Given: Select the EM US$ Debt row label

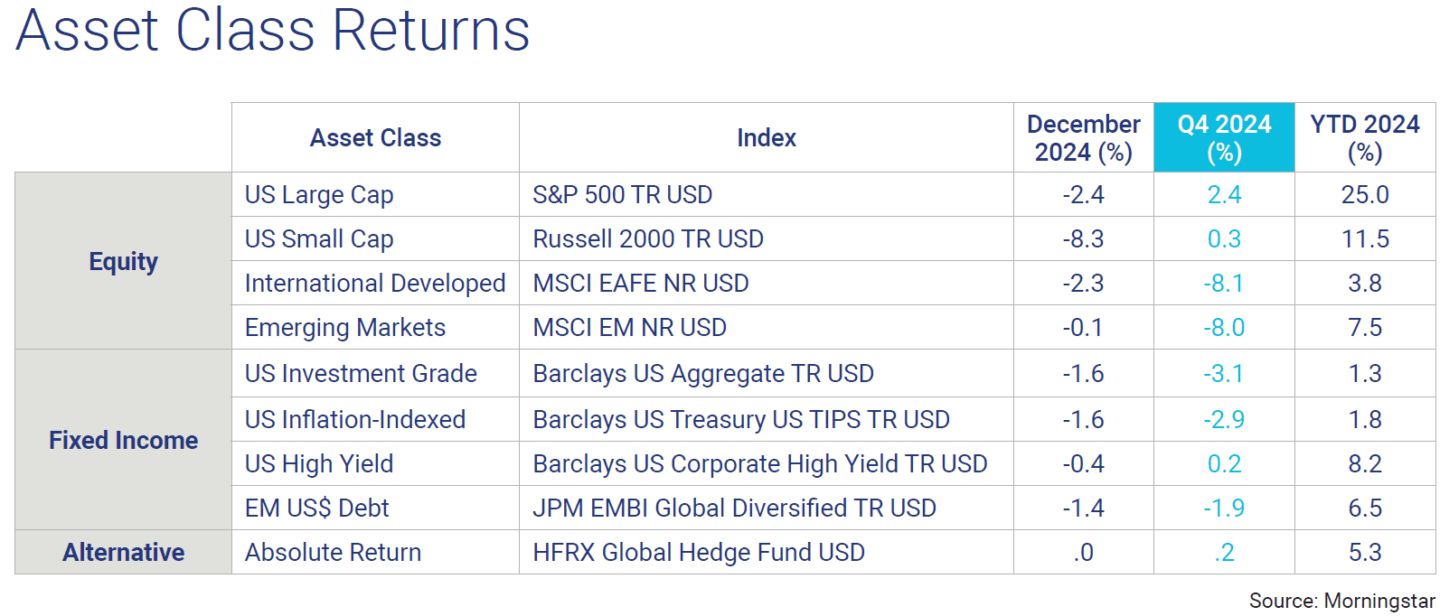Looking at the screenshot, I should [317, 508].
